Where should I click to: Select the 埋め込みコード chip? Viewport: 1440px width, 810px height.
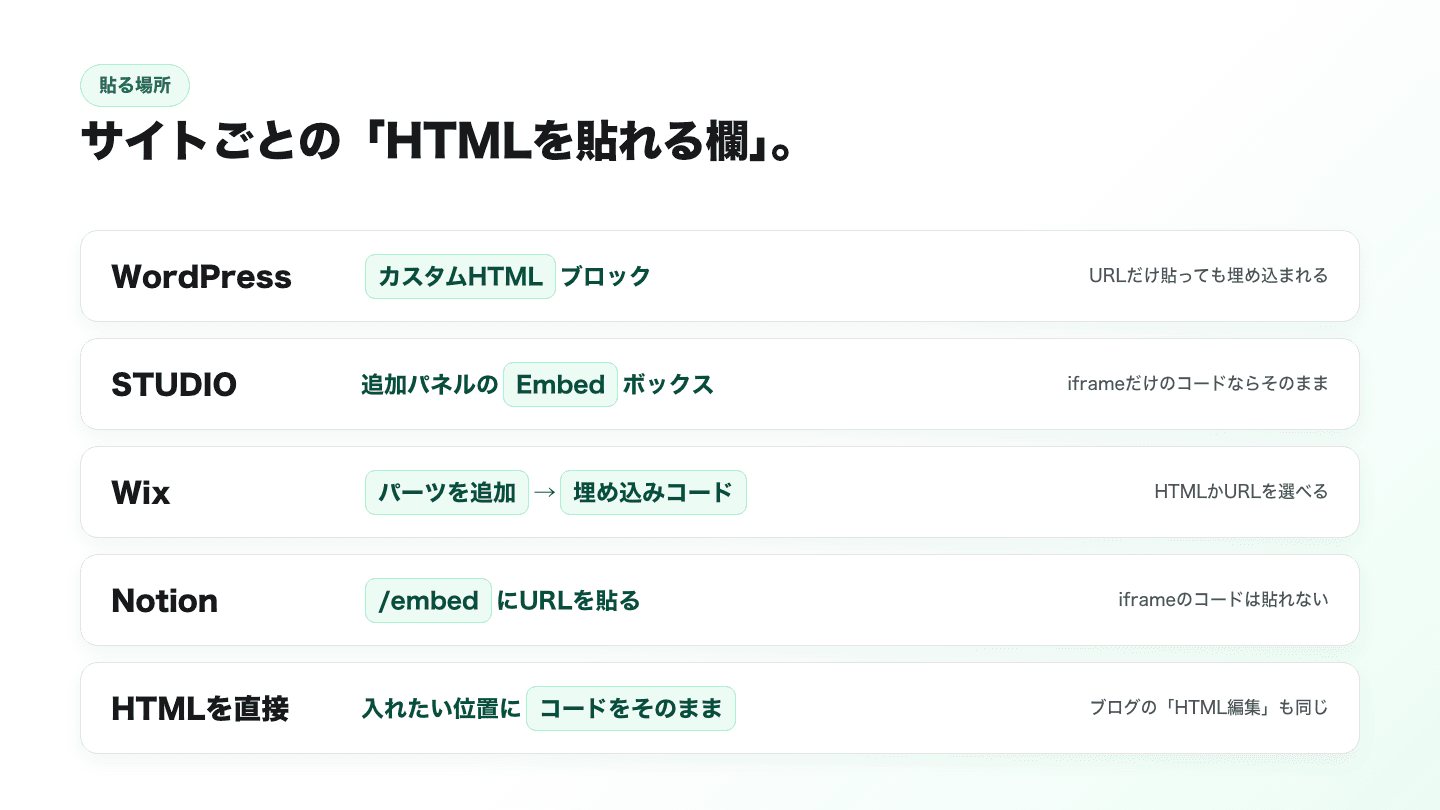[653, 492]
